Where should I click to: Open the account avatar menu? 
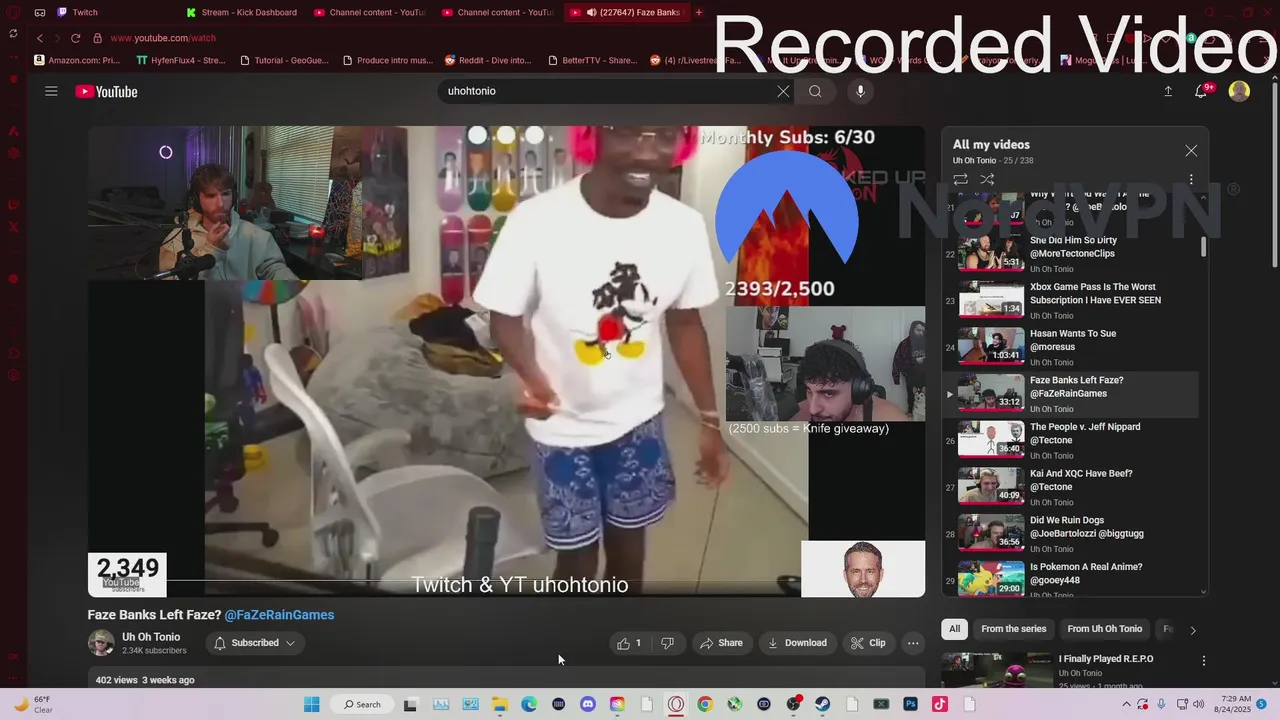click(x=1239, y=91)
